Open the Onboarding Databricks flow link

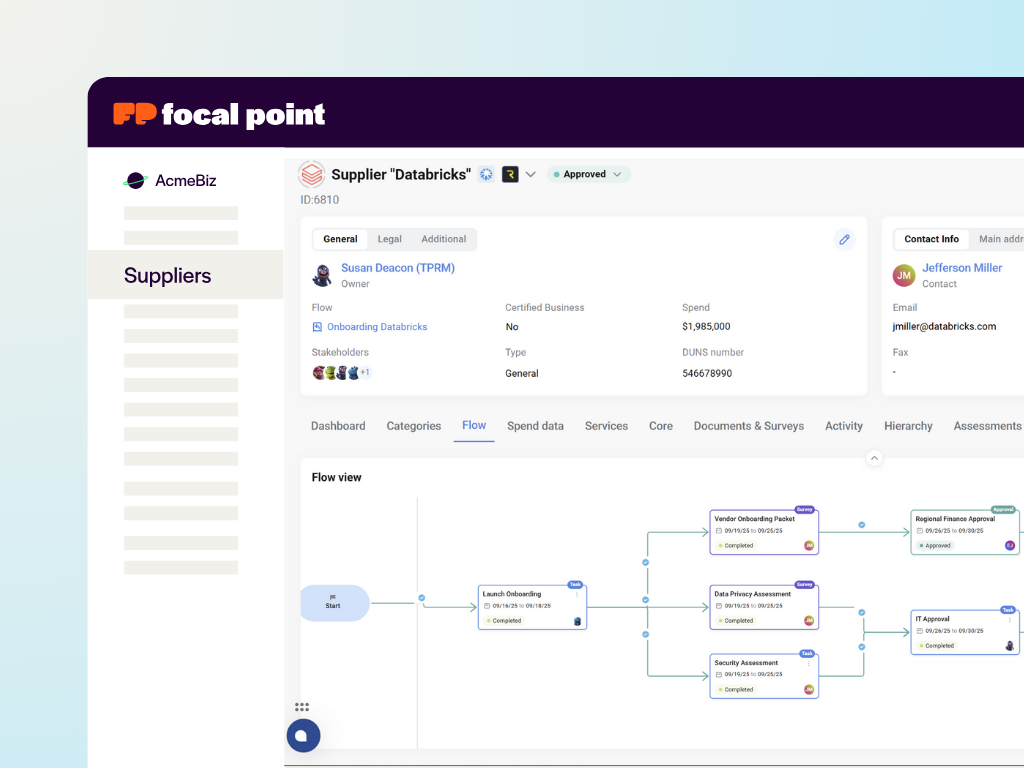pos(377,327)
